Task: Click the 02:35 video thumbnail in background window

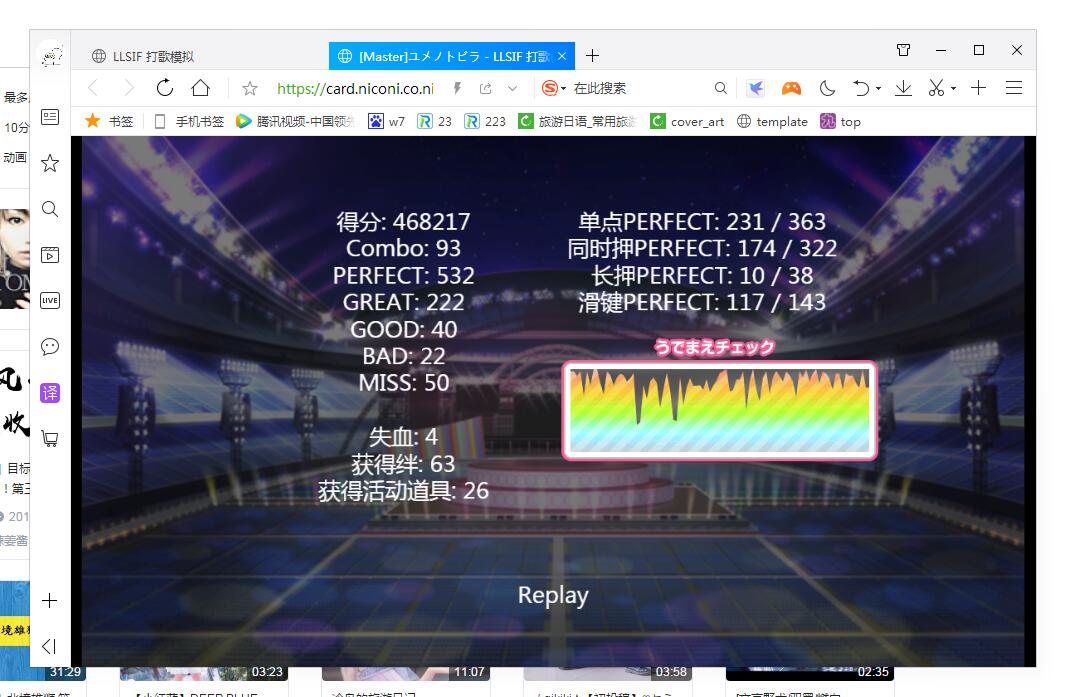Action: [810, 673]
